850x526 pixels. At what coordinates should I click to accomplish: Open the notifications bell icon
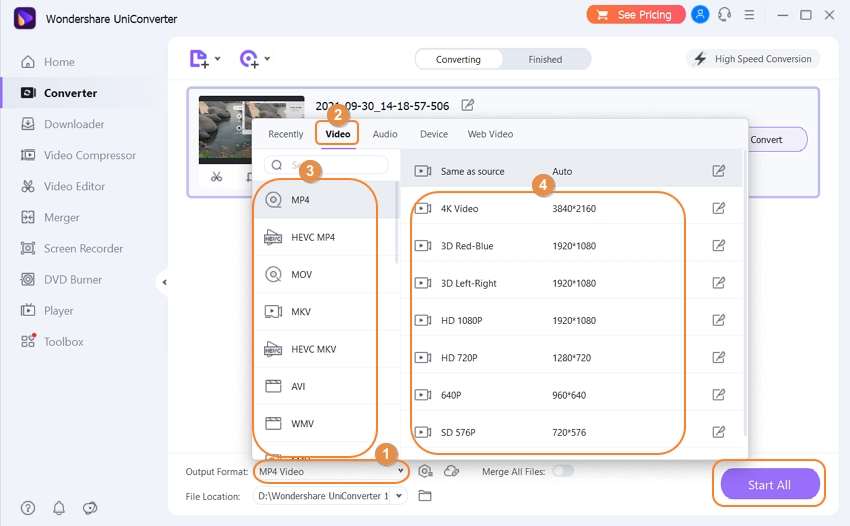[x=59, y=508]
